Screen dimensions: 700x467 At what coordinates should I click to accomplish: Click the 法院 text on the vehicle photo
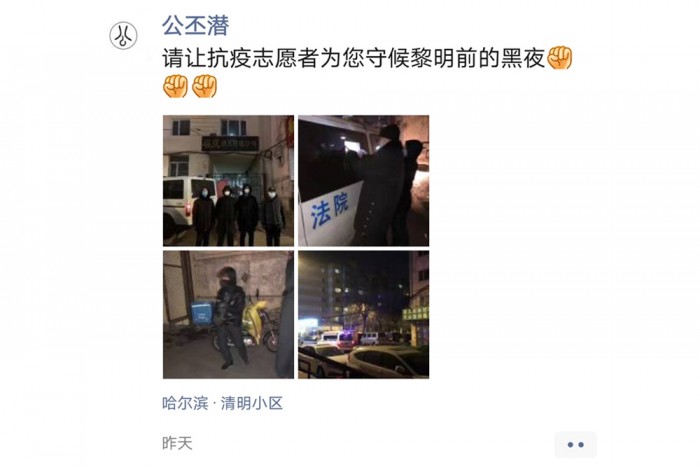pos(329,212)
